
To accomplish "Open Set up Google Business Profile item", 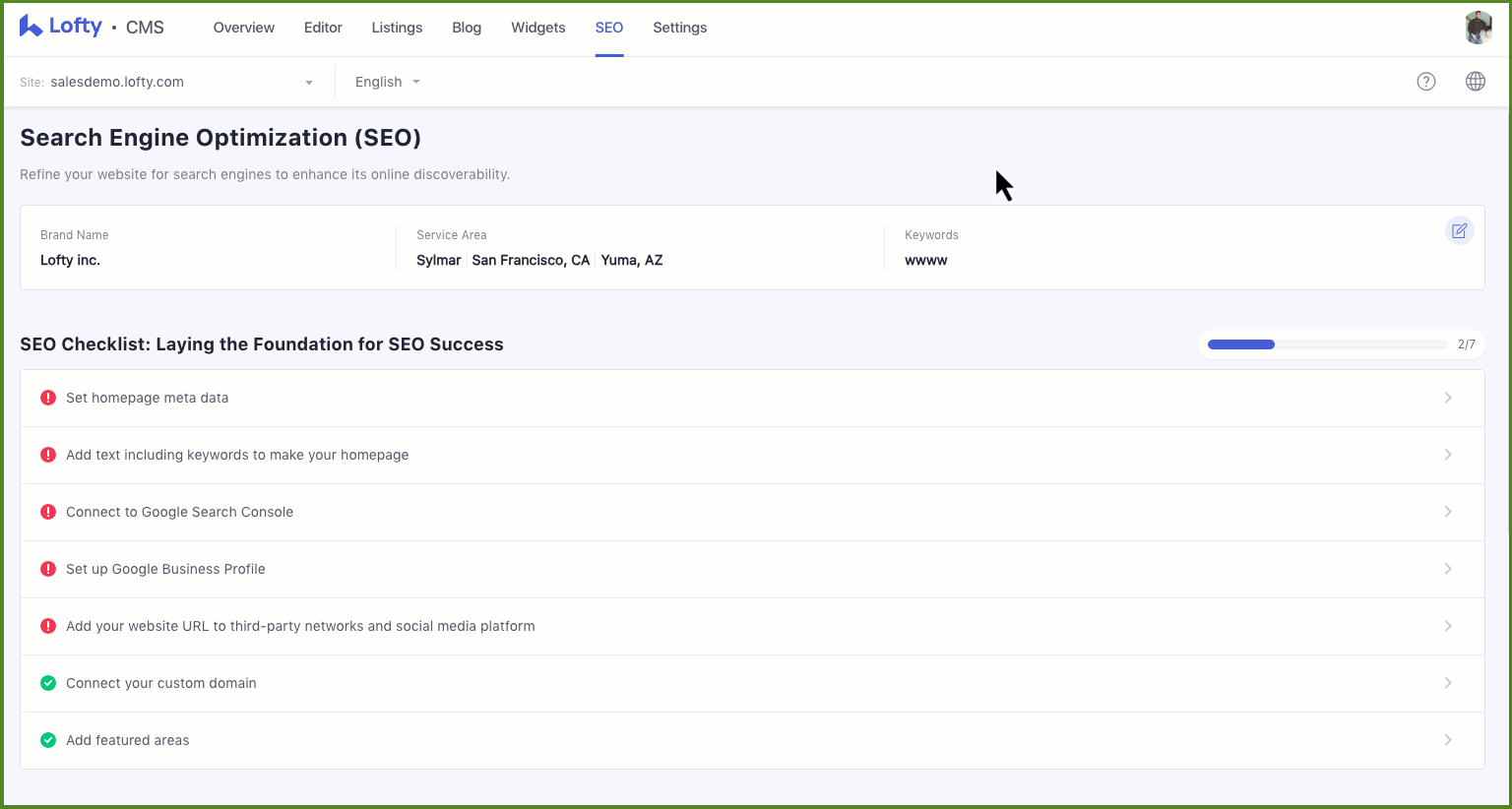I will pyautogui.click(x=752, y=569).
